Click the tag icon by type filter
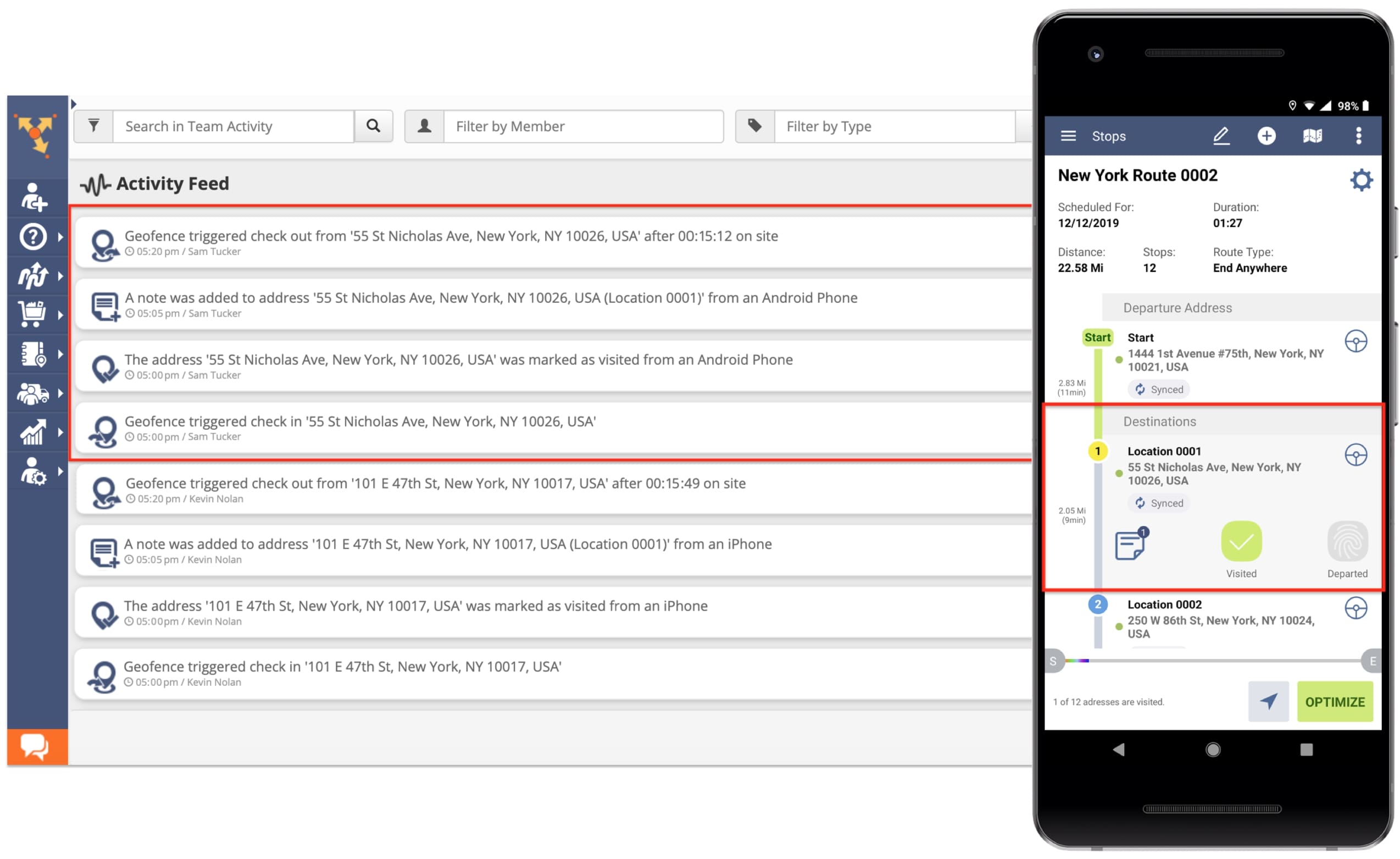 pos(754,126)
